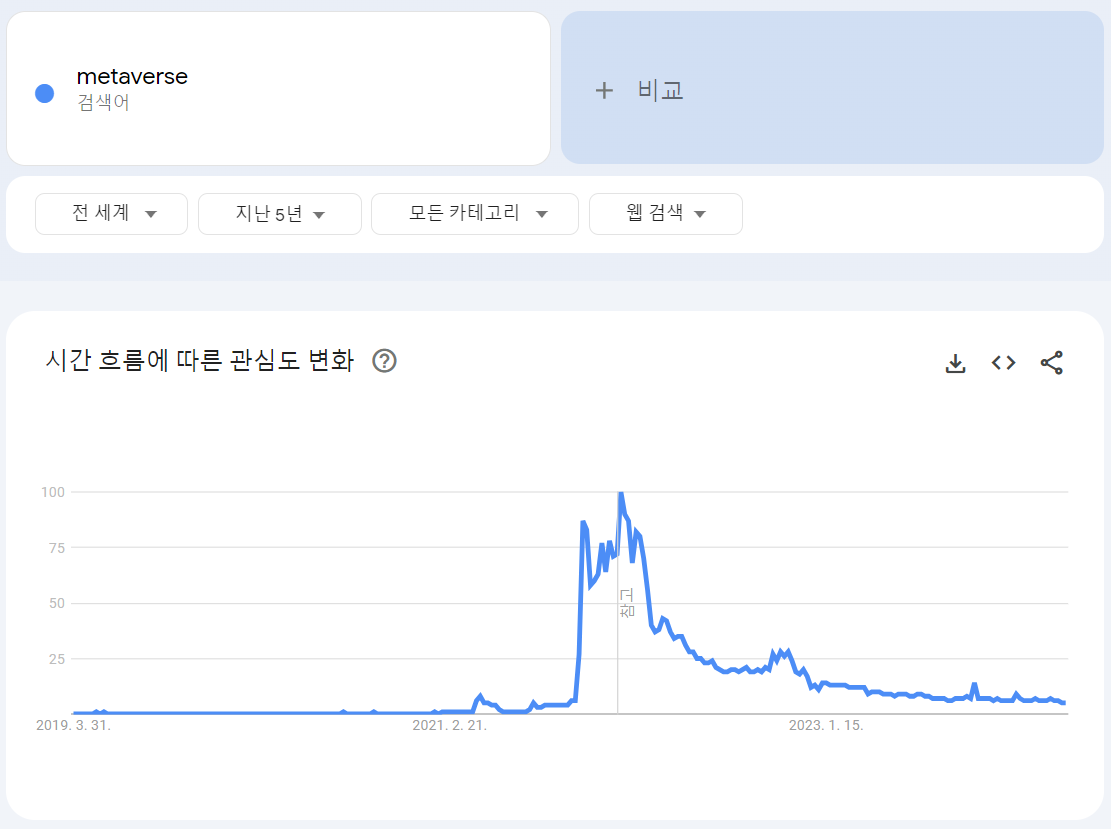Download the interest-over-time chart data

tap(955, 364)
